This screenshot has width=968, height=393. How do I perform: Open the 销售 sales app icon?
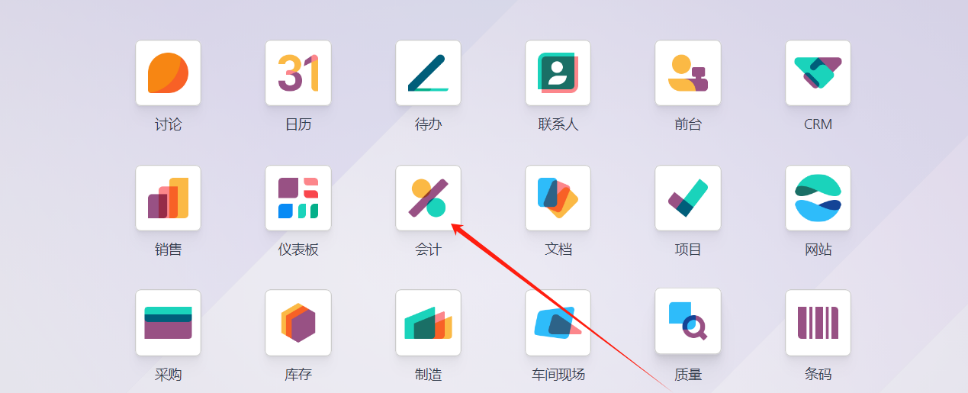pyautogui.click(x=168, y=198)
